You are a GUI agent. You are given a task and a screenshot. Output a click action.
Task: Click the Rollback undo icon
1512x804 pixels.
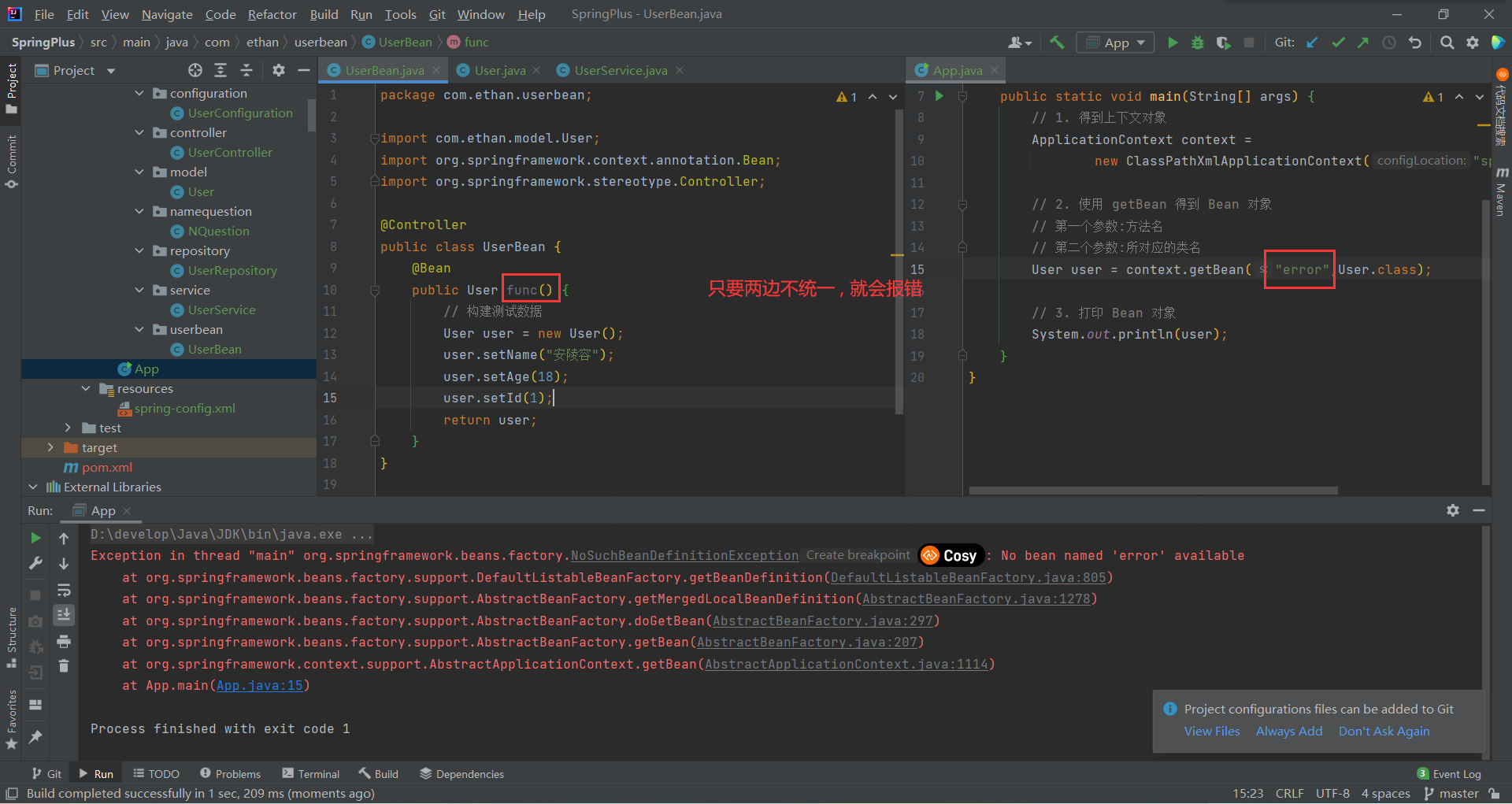coord(1415,43)
